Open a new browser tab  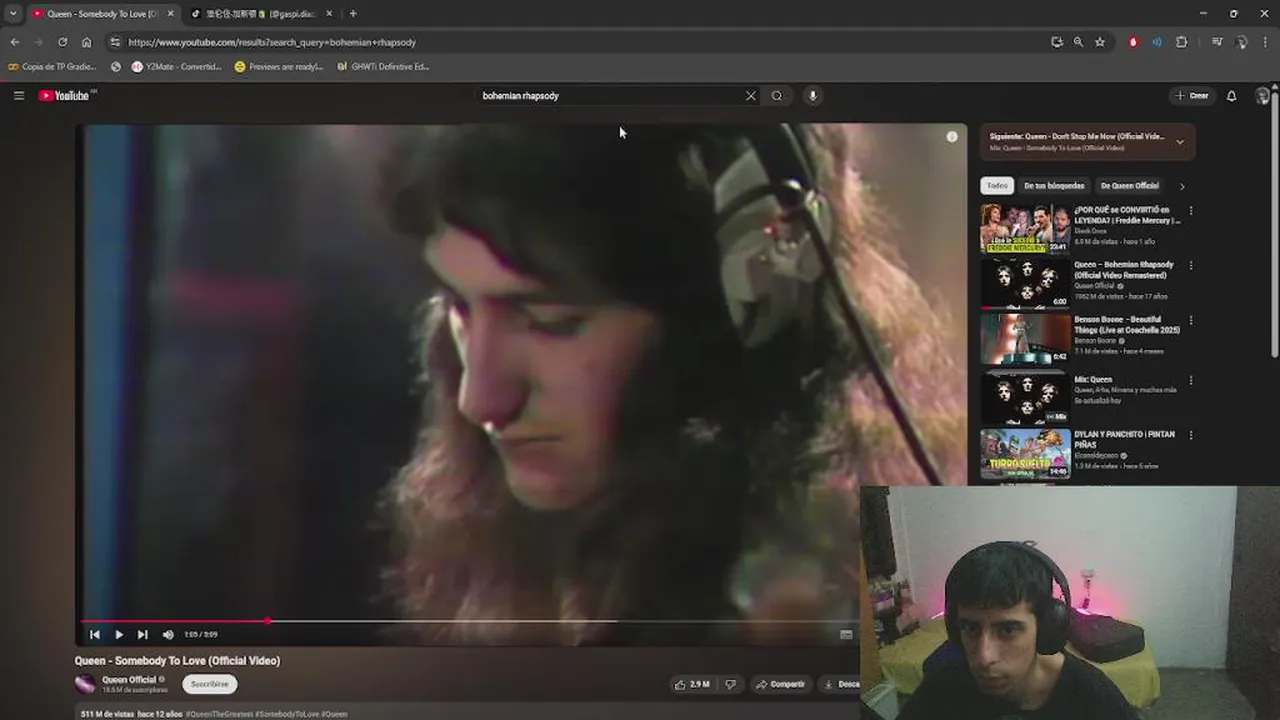[353, 14]
